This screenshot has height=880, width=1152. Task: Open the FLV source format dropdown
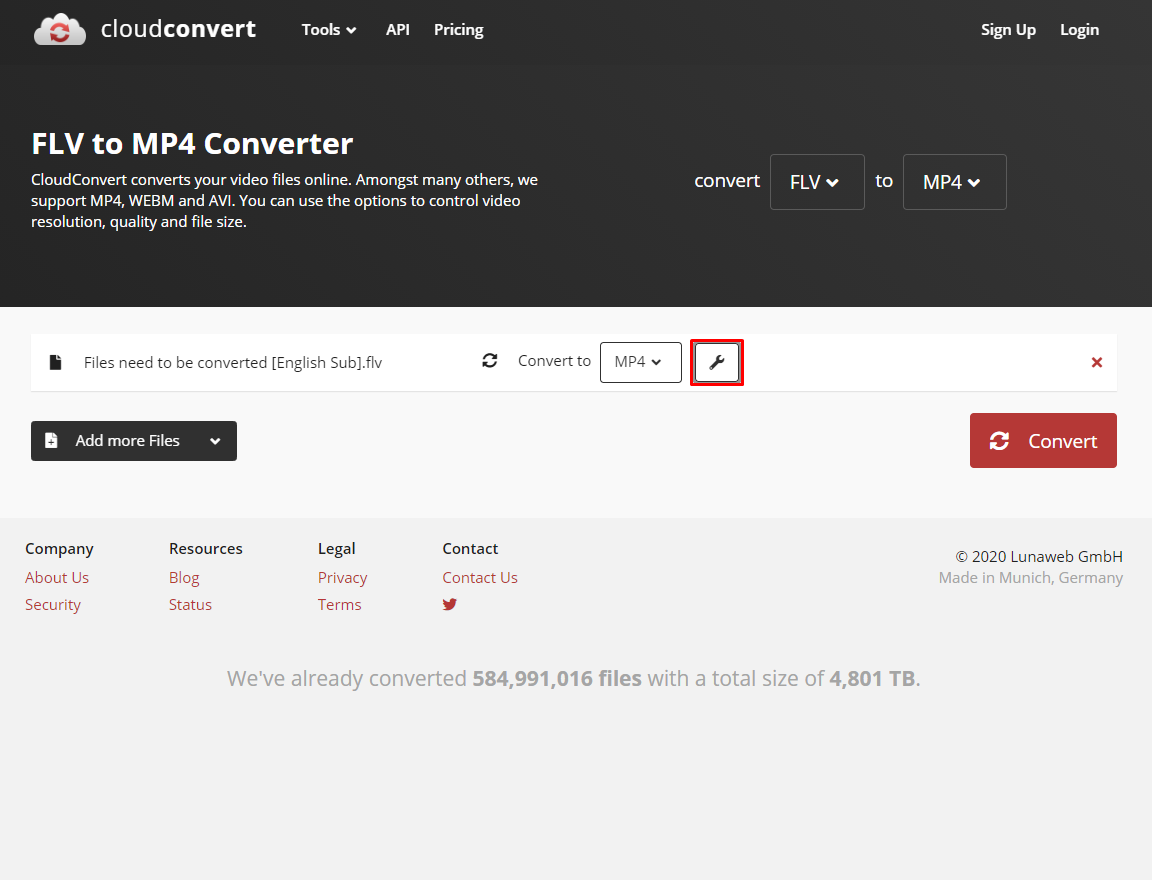817,182
